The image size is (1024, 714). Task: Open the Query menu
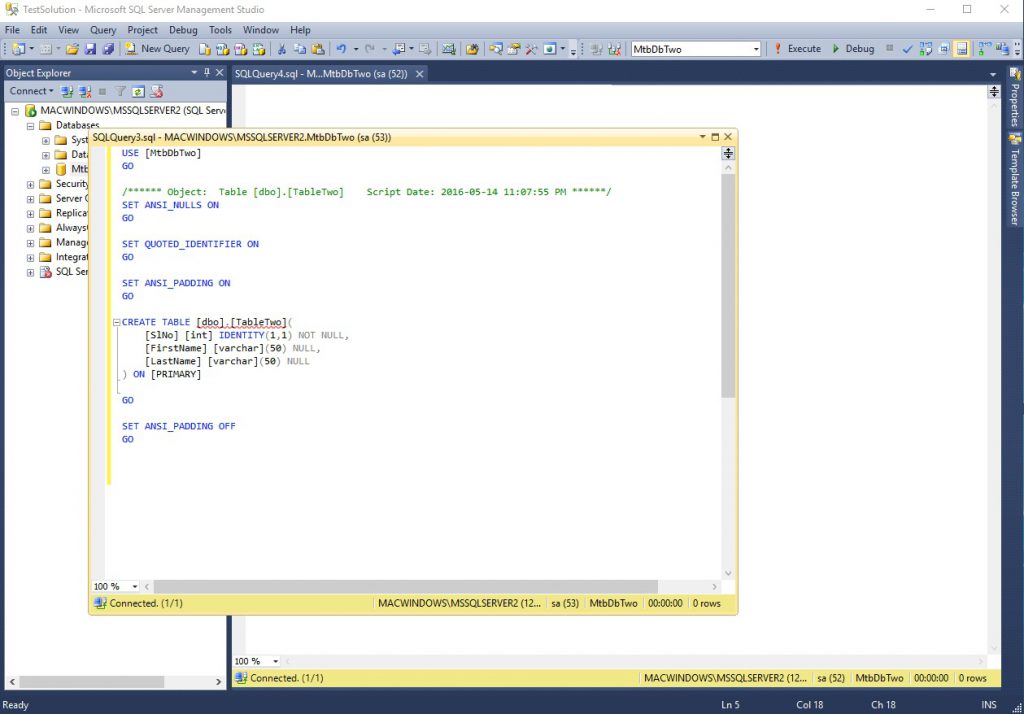click(103, 30)
